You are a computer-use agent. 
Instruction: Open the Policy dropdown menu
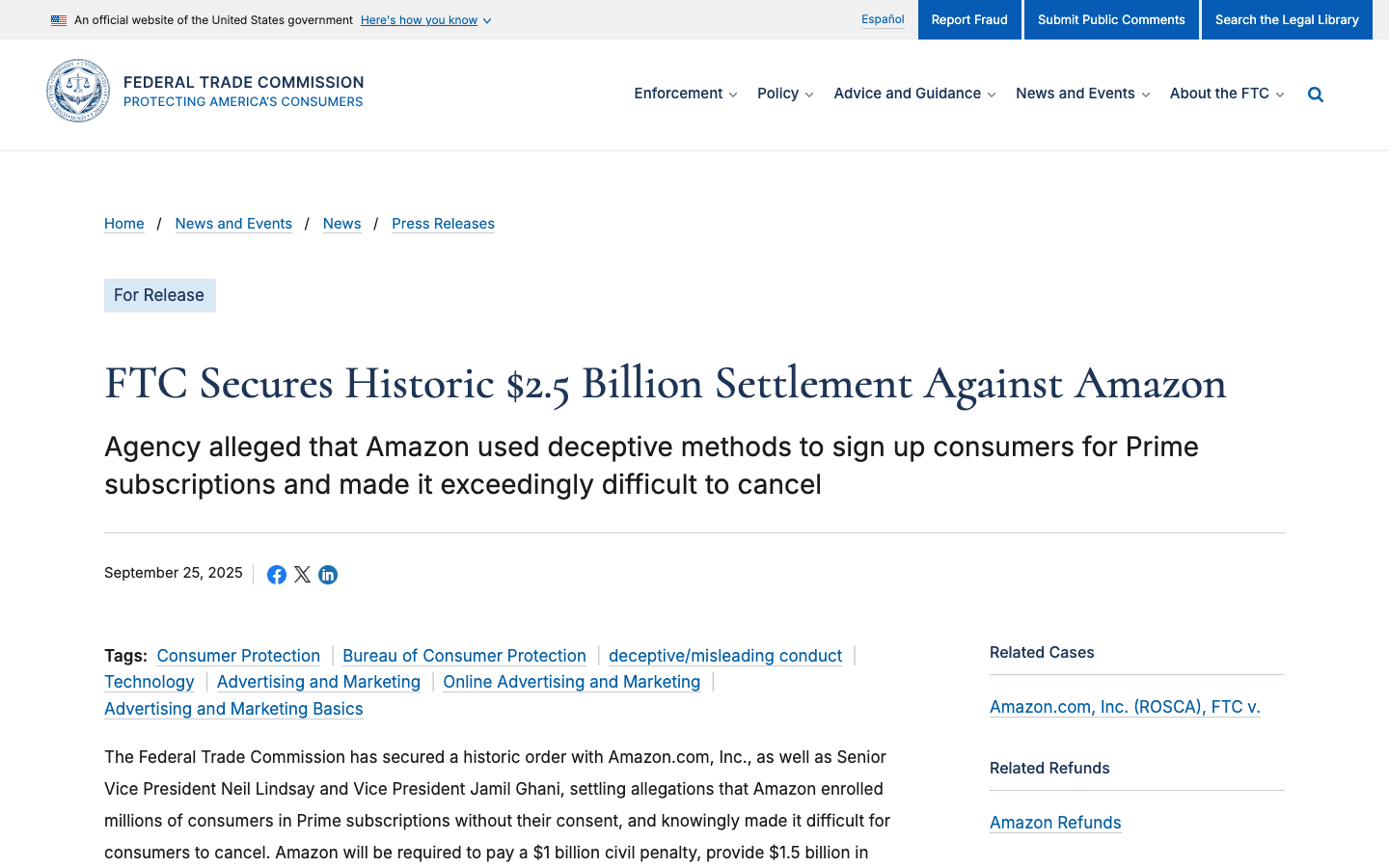(785, 94)
